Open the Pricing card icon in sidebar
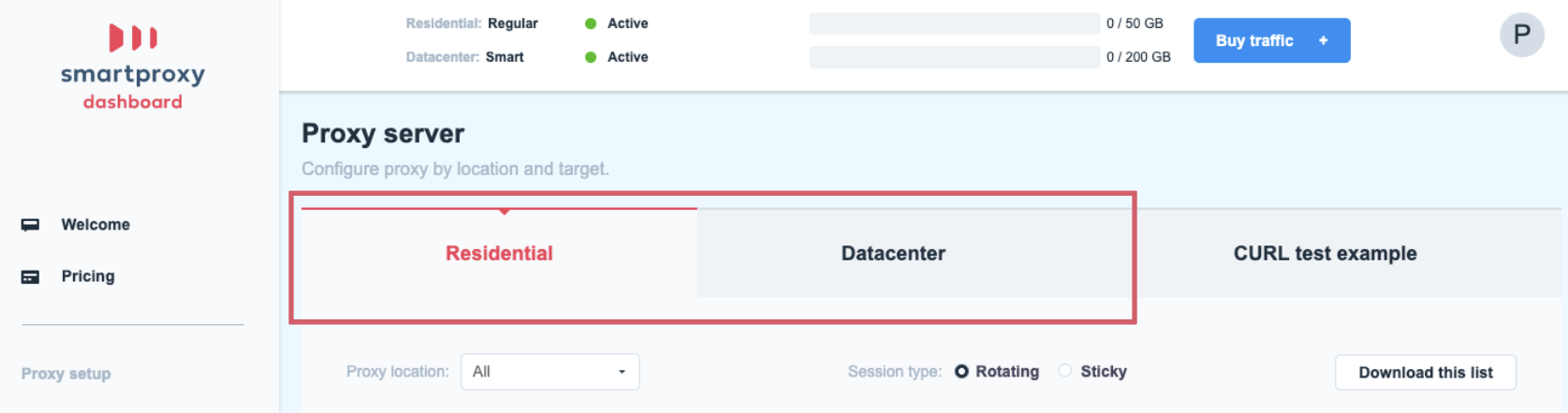1568x413 pixels. 31,276
